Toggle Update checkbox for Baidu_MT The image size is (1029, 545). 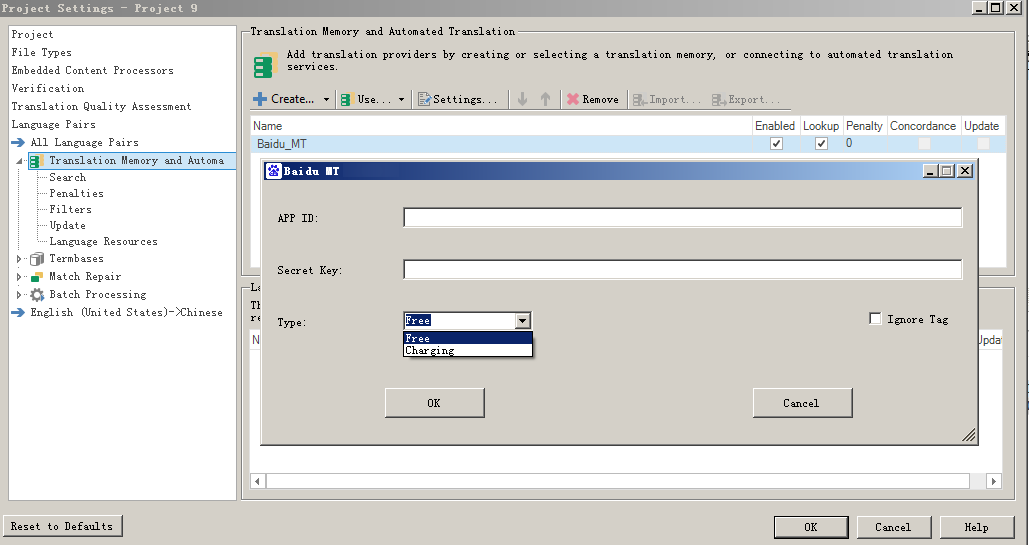point(983,143)
